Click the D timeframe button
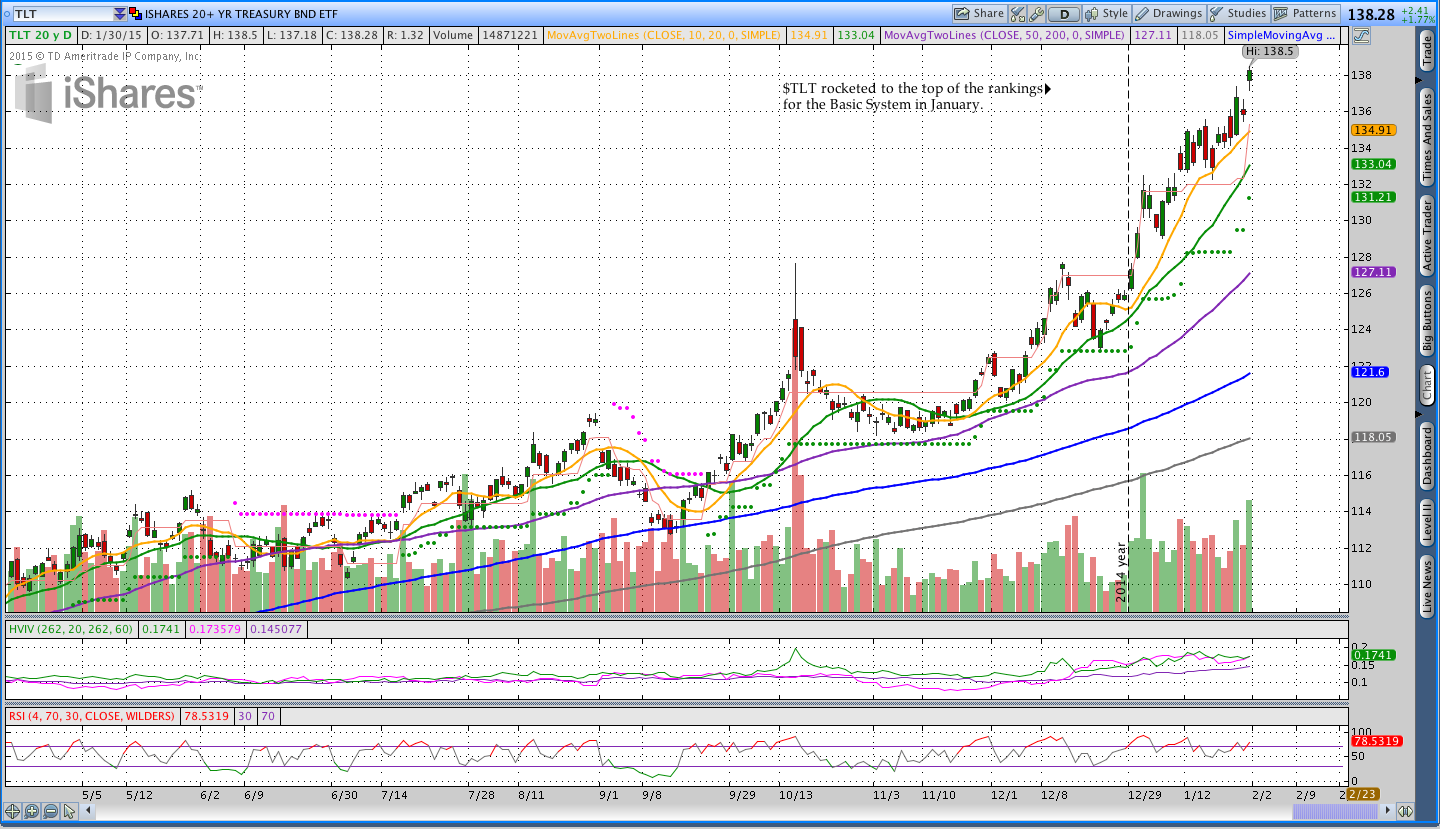1440x829 pixels. coord(1064,14)
